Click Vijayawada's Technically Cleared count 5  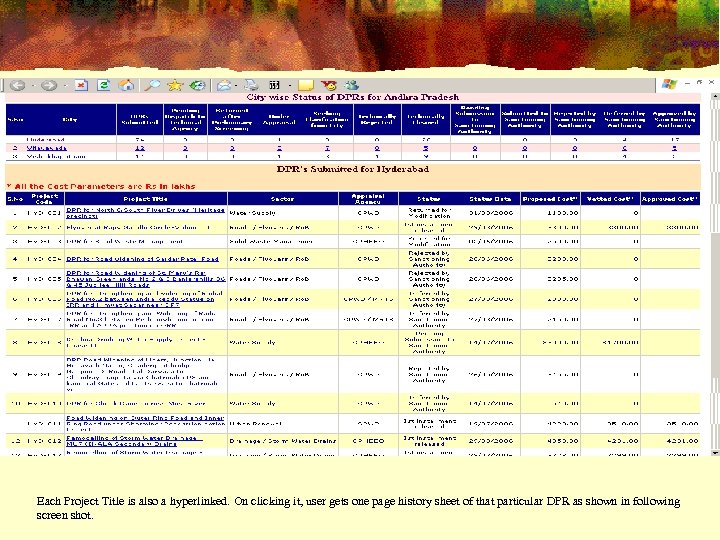coord(426,148)
